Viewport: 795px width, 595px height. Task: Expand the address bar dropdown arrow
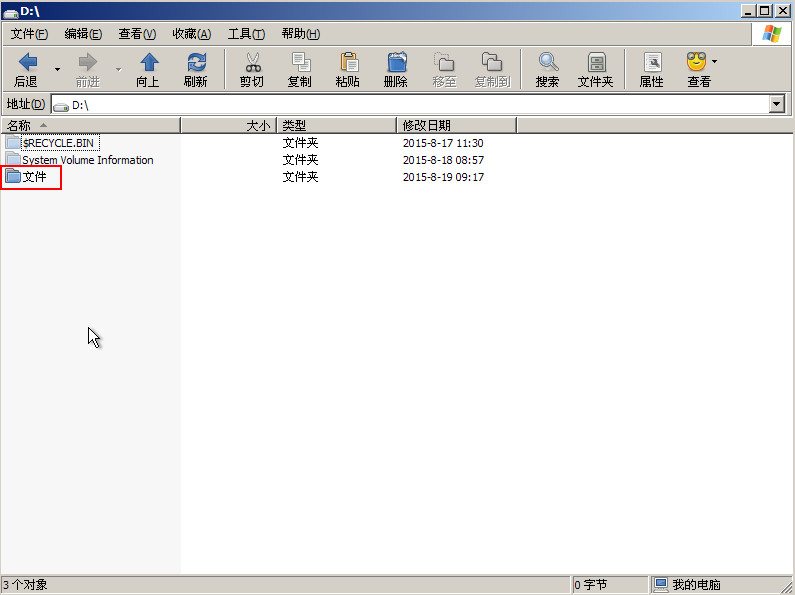(x=777, y=105)
